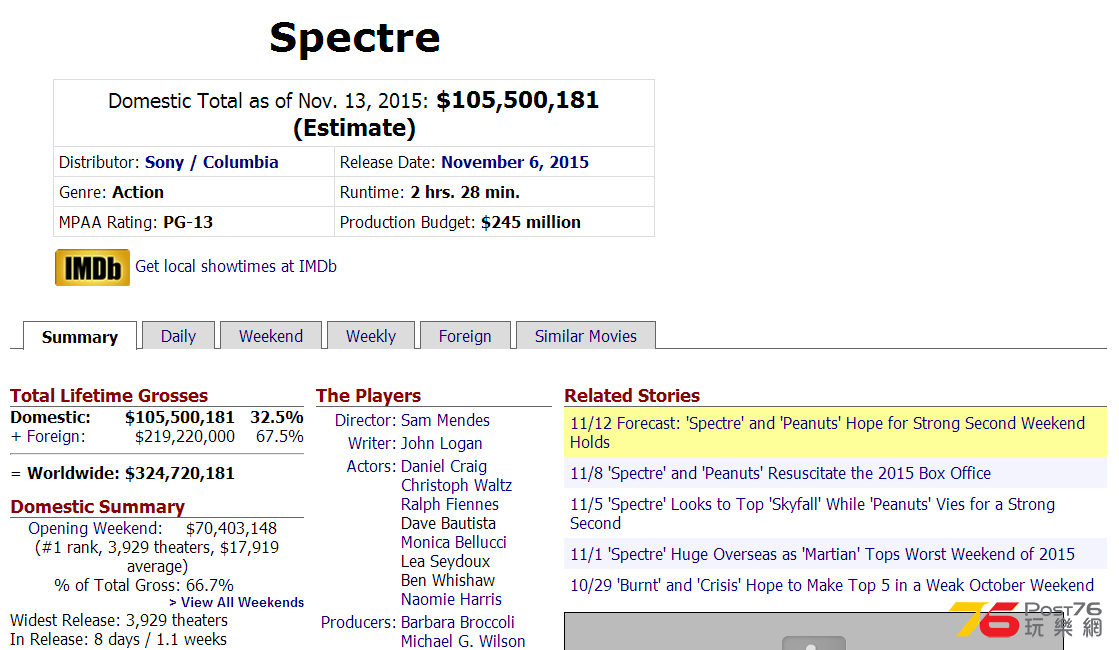Open the 11/12 Forecast highlighted story
Screen dimensions: 1119x650
point(835,432)
